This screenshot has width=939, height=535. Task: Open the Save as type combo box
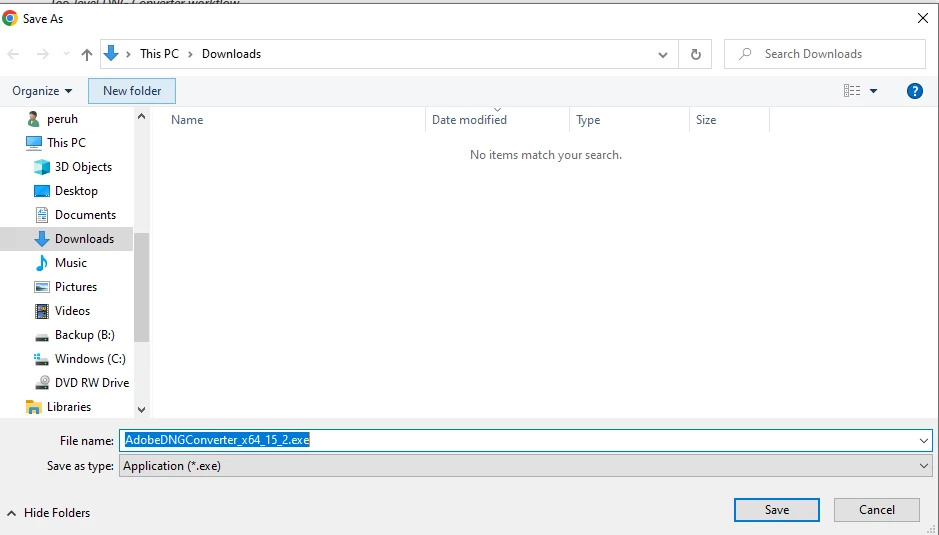coord(525,466)
